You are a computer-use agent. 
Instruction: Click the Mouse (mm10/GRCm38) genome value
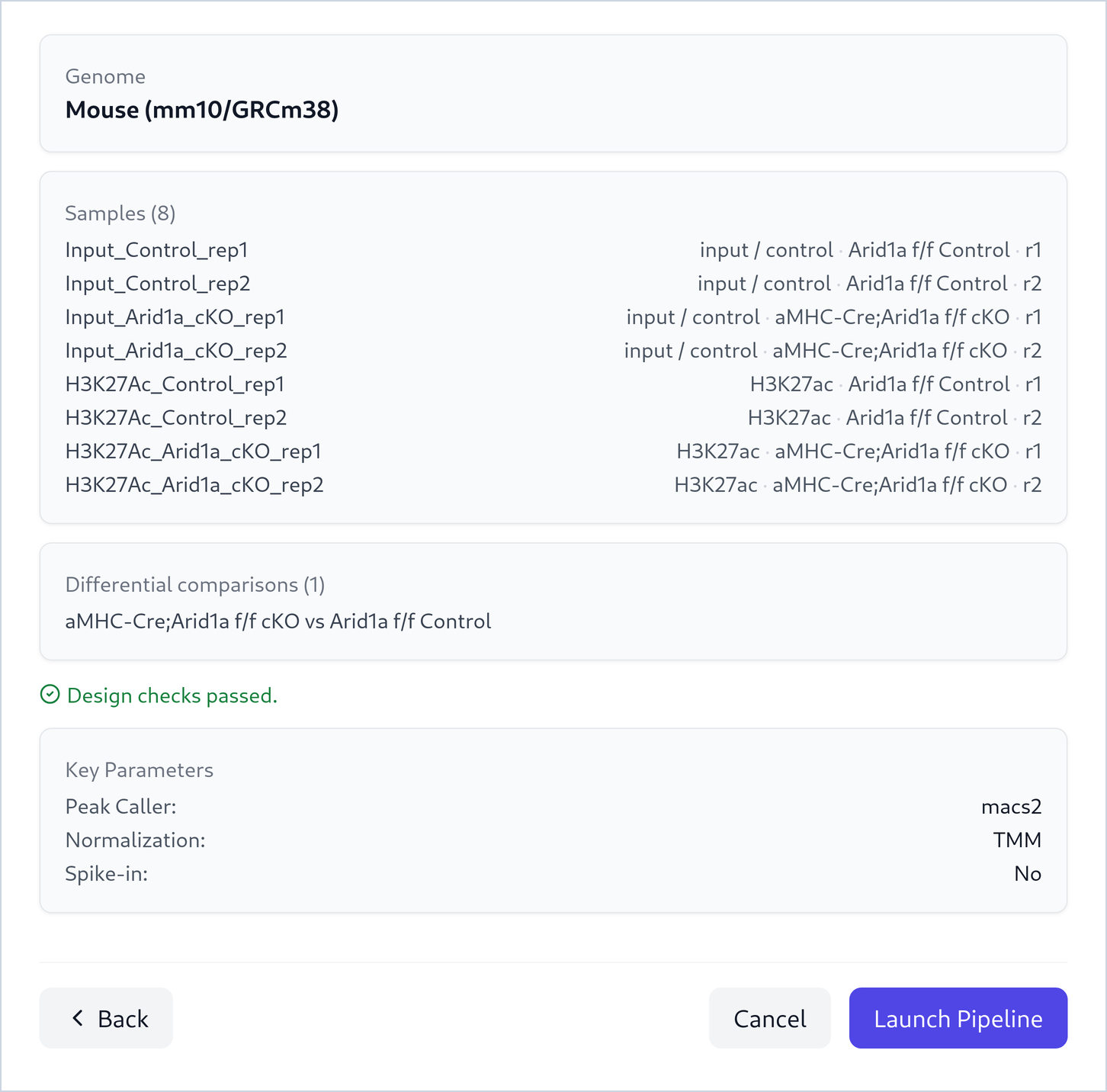[202, 110]
